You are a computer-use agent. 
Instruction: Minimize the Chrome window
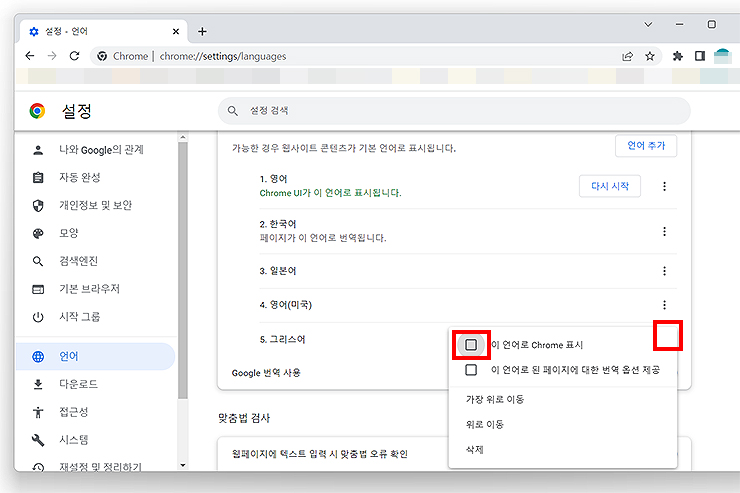680,25
